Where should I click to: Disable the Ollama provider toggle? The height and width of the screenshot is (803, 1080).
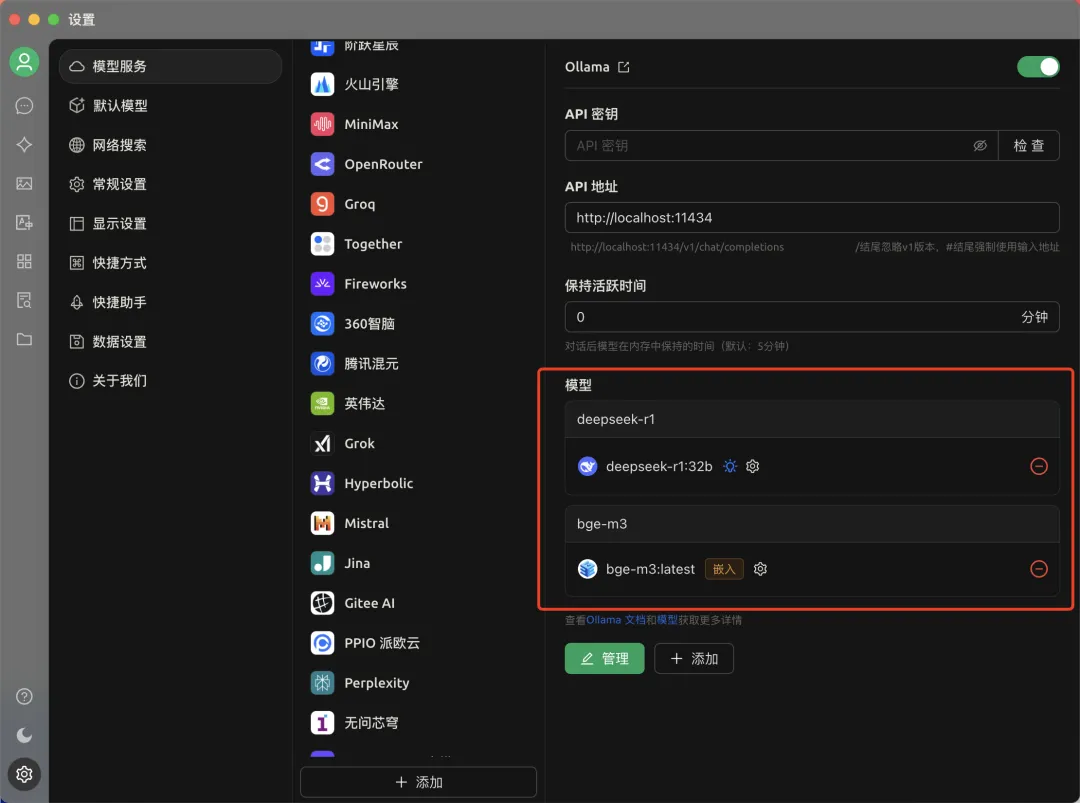[1038, 67]
